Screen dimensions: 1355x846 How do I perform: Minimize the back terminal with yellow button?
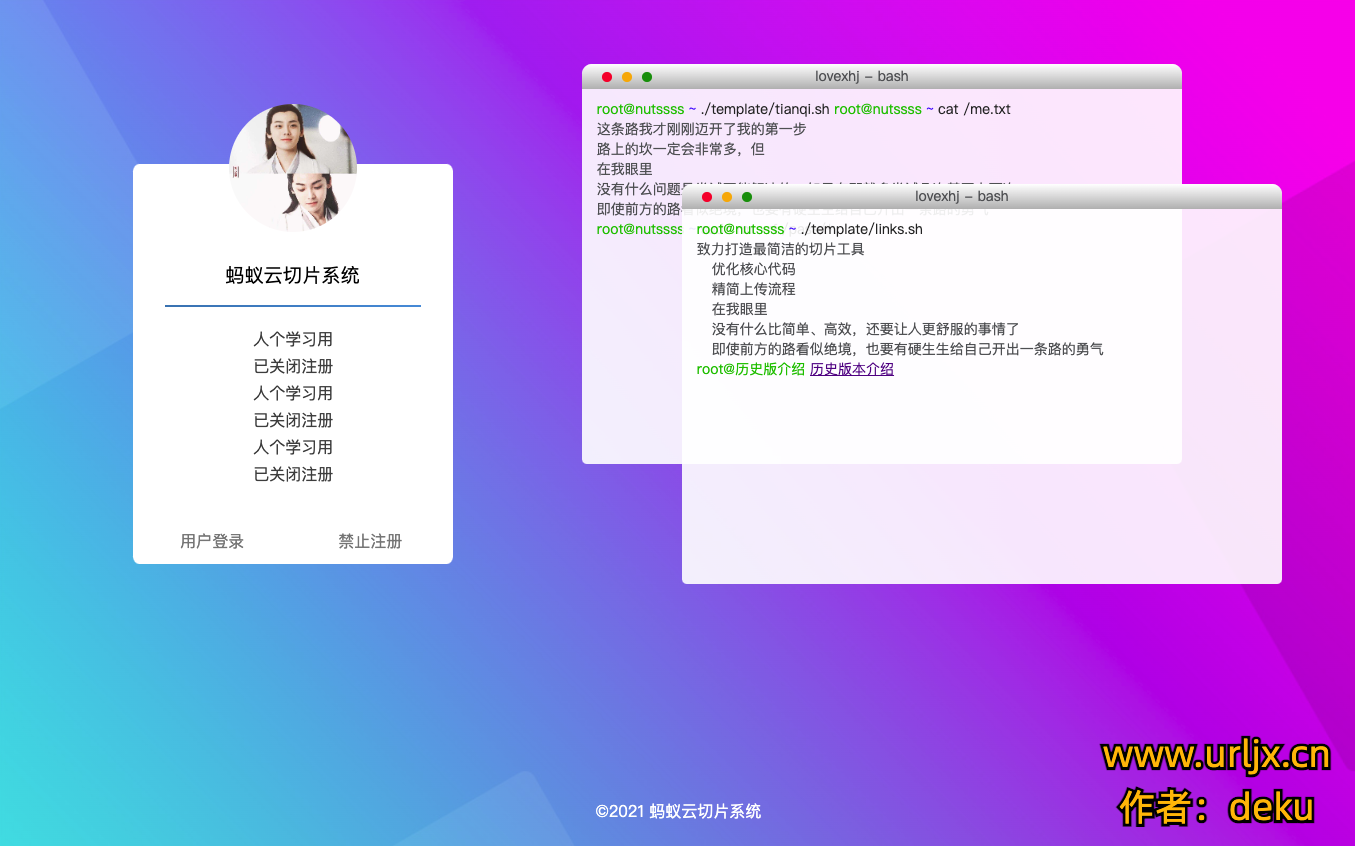627,77
